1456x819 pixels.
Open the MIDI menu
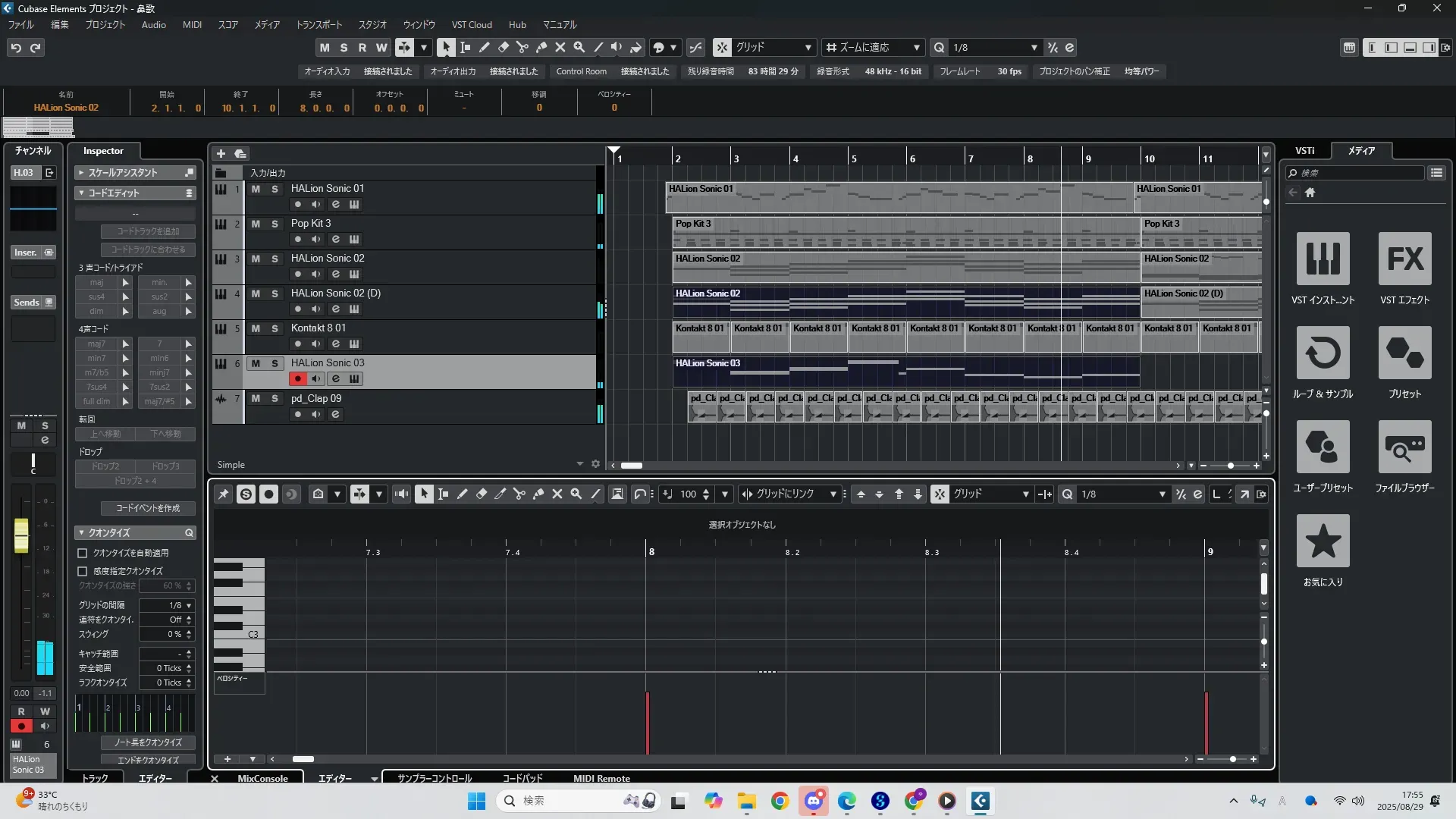[x=192, y=24]
